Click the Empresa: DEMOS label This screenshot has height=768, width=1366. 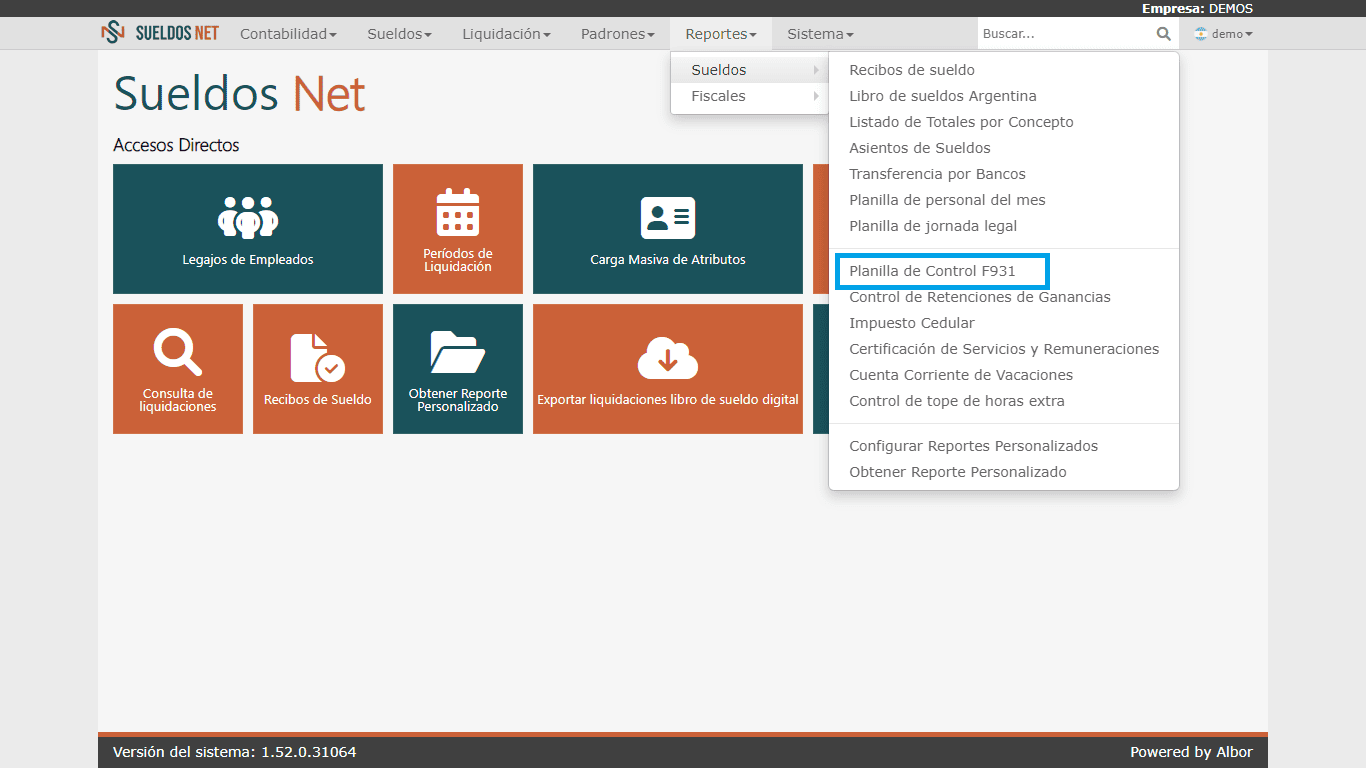[1197, 8]
